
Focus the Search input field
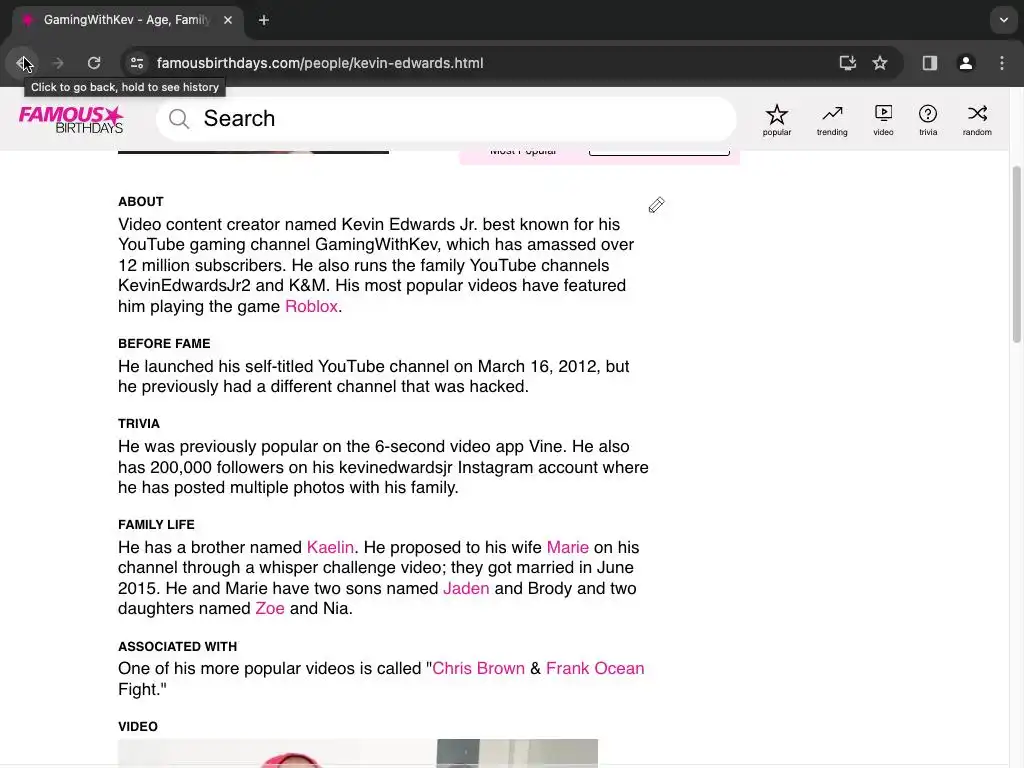[x=446, y=119]
